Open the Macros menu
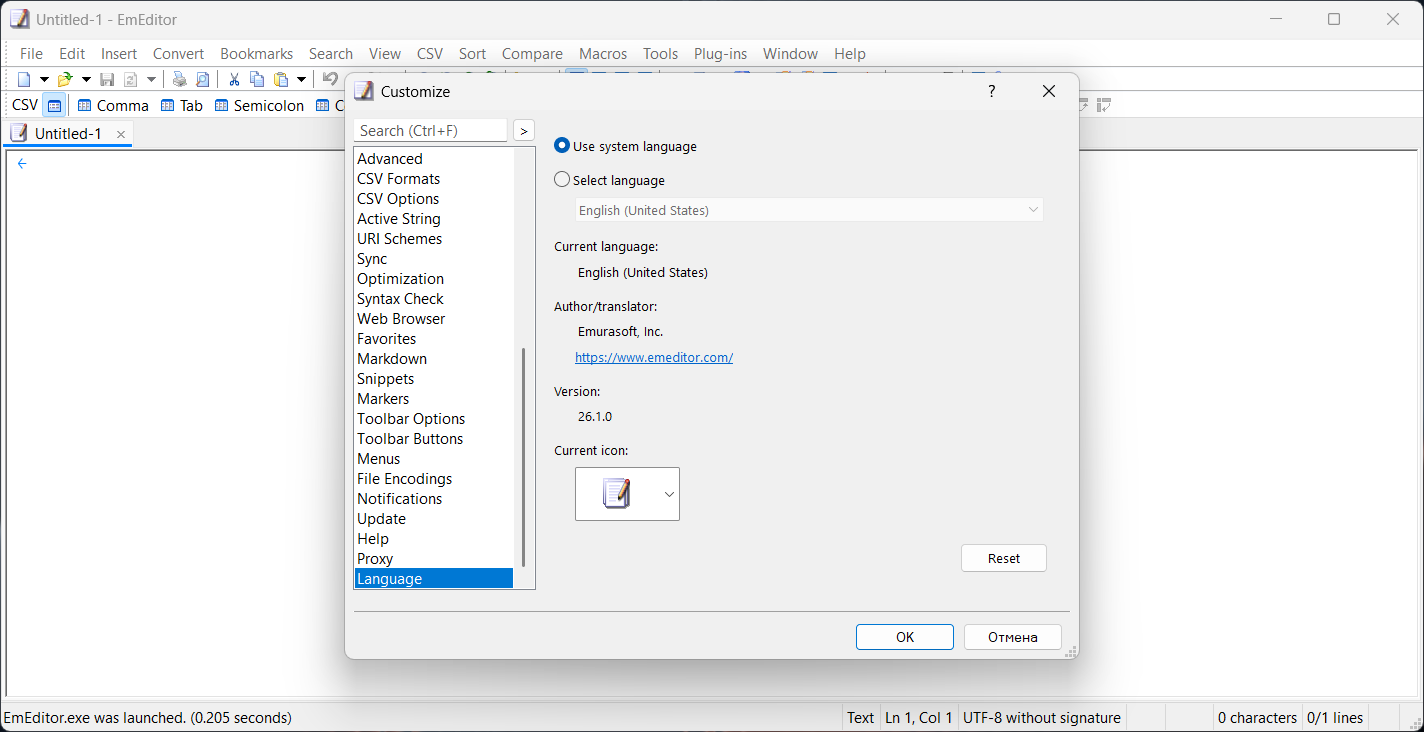The height and width of the screenshot is (732, 1424). click(603, 54)
